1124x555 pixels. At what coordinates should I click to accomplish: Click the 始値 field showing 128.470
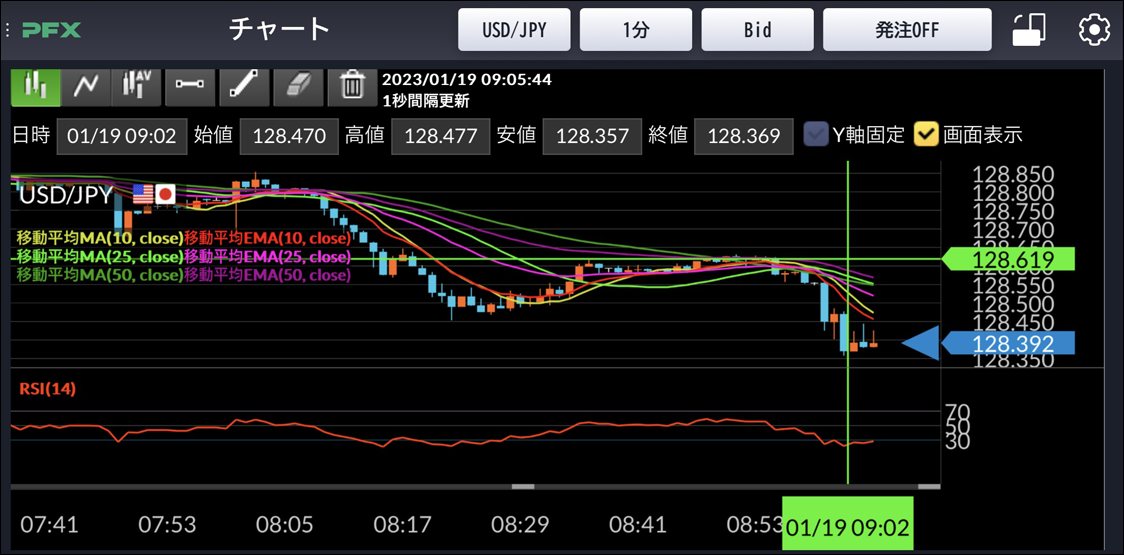[289, 136]
